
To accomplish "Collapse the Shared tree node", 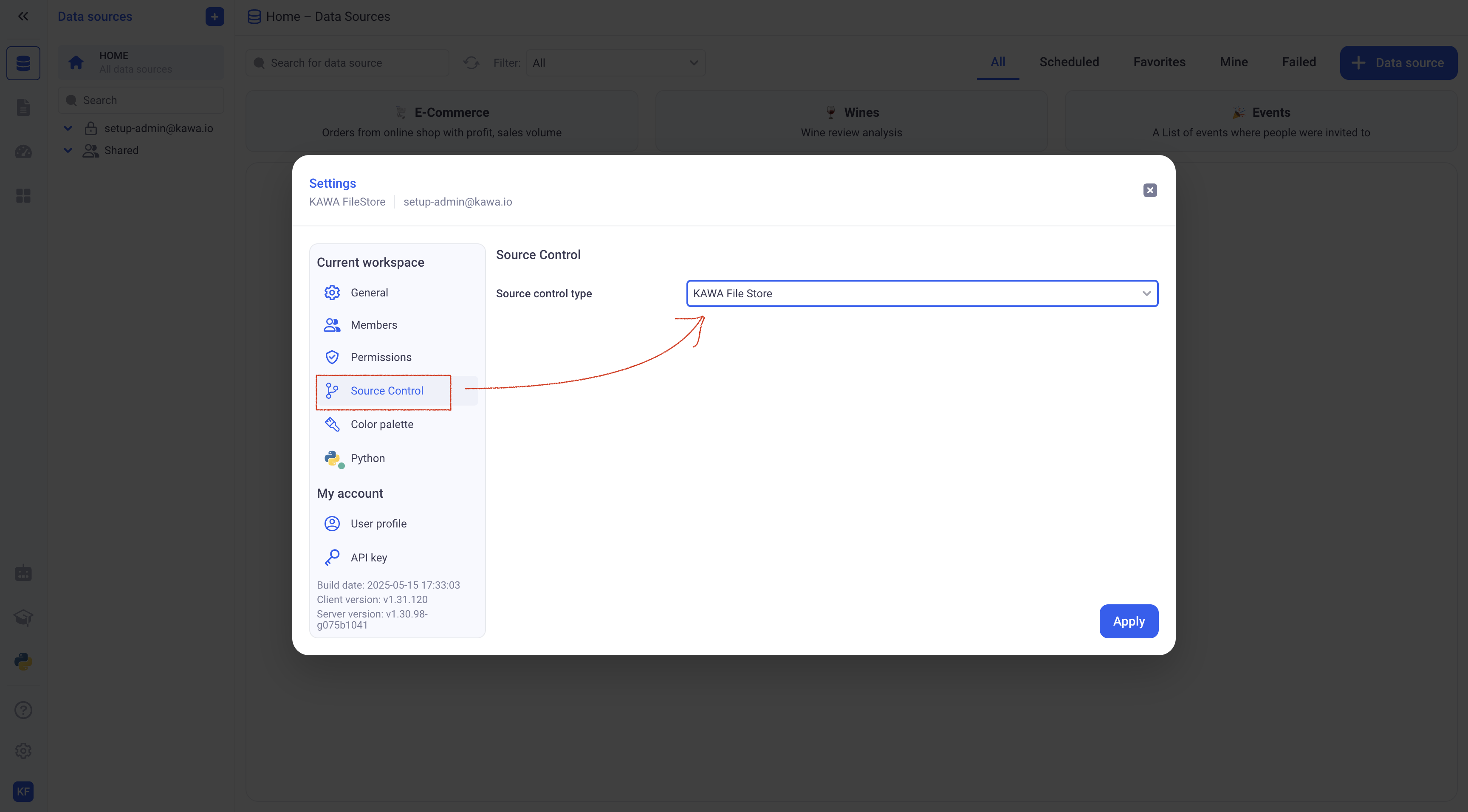I will [x=68, y=150].
